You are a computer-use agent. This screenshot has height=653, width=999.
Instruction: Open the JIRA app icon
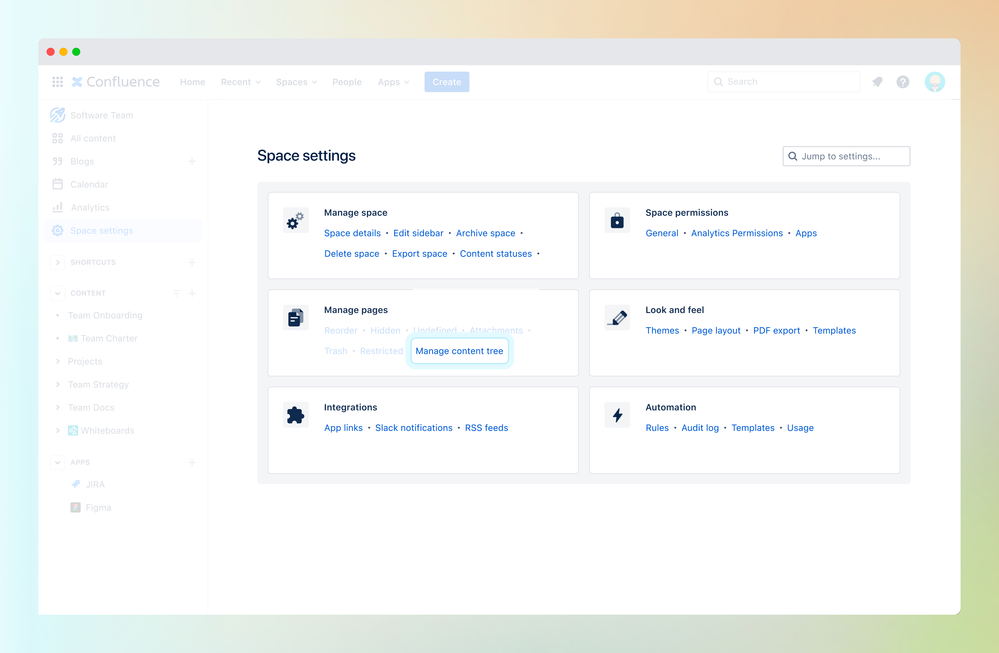[x=76, y=484]
